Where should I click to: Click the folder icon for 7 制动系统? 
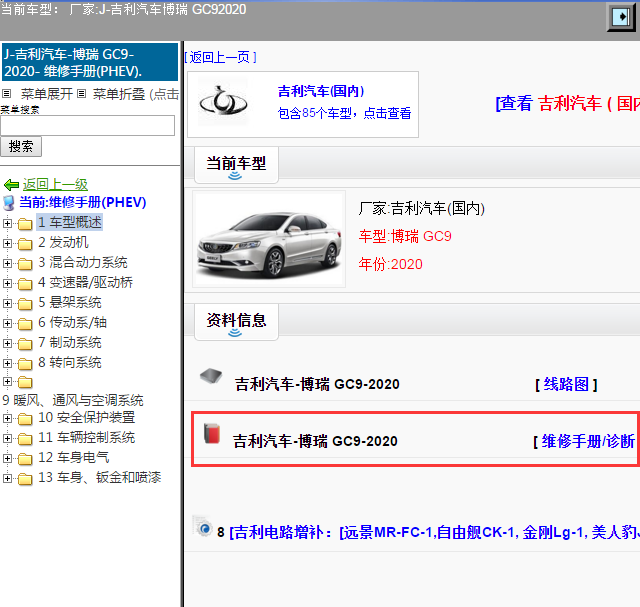tap(25, 344)
